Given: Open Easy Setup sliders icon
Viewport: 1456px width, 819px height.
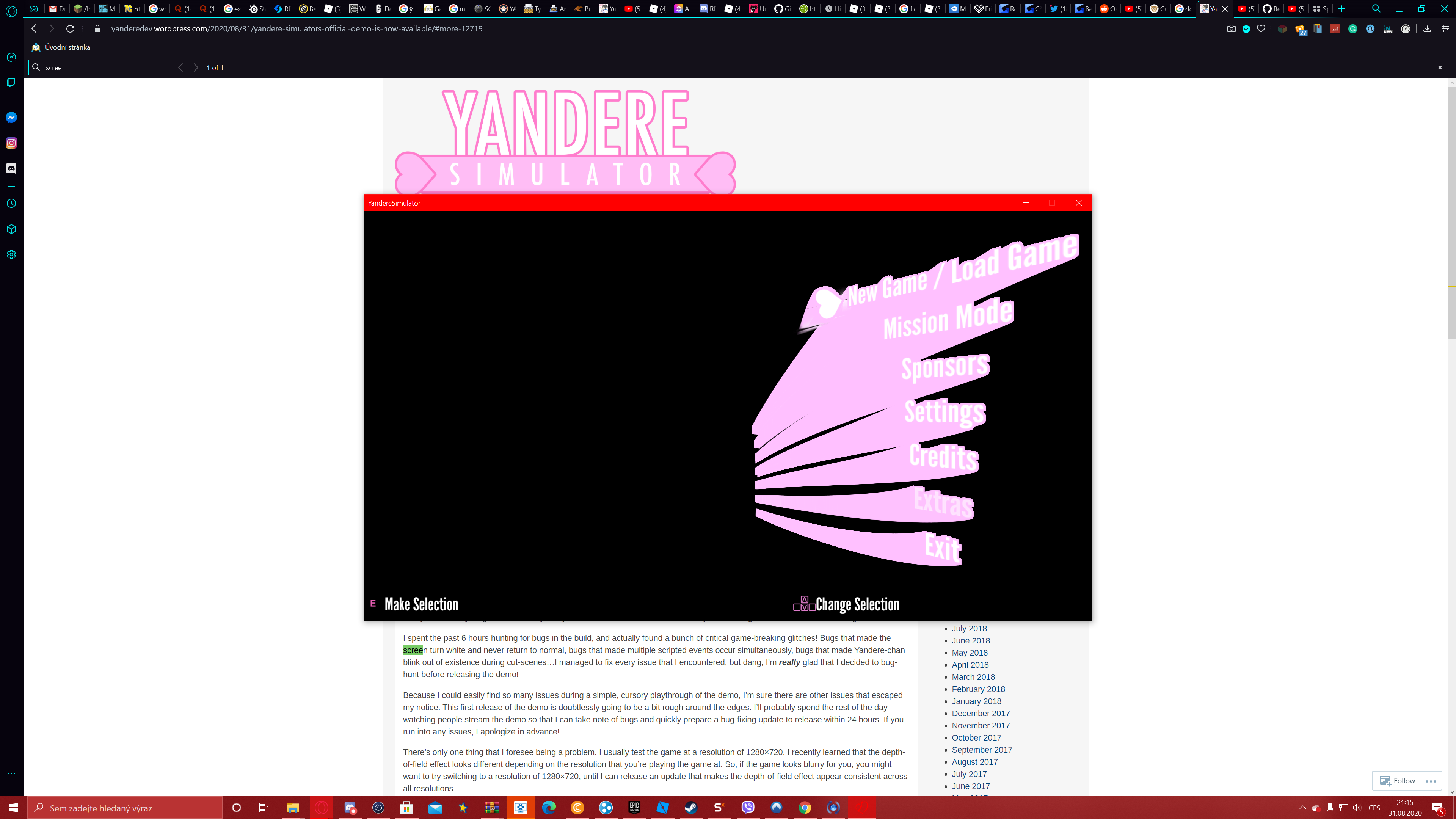Looking at the screenshot, I should point(1445,29).
